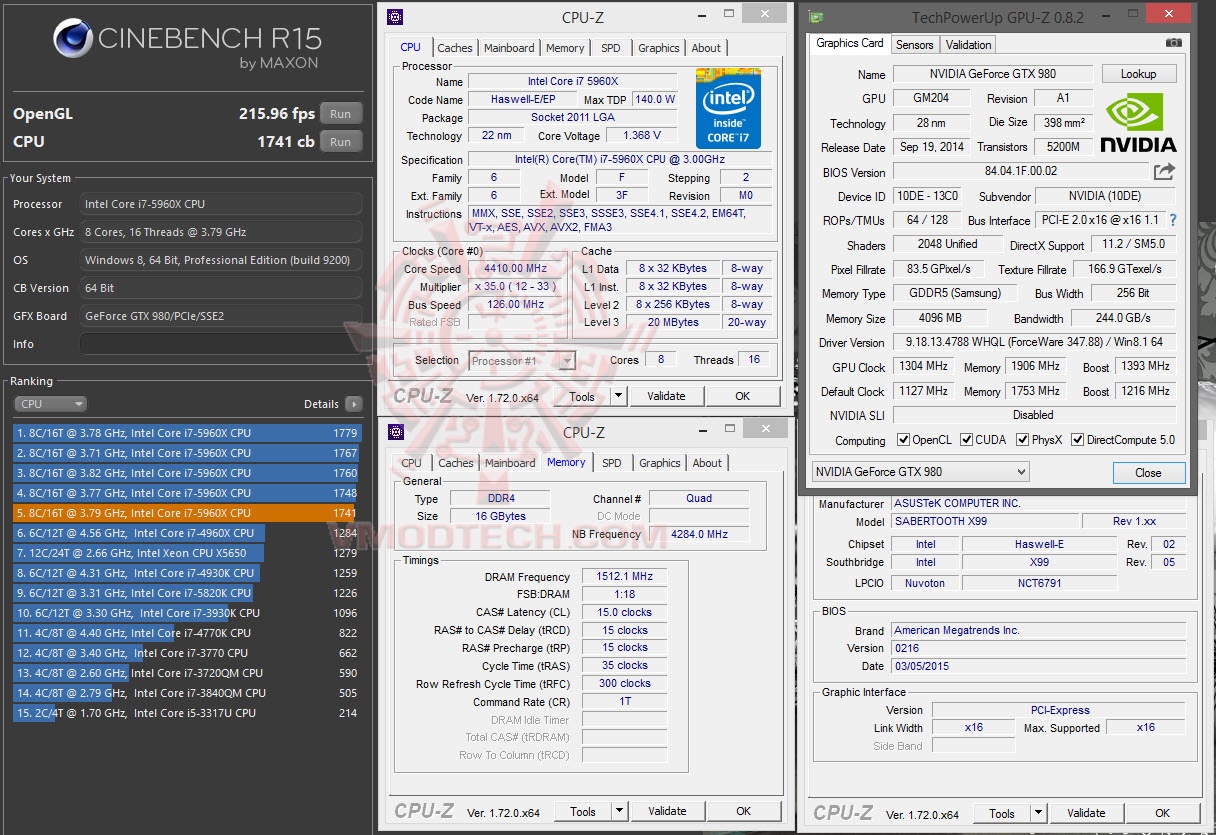Click the Processor field showing Intel Core i7-5960X CPU
Screen dimensions: 1216x835
point(220,204)
